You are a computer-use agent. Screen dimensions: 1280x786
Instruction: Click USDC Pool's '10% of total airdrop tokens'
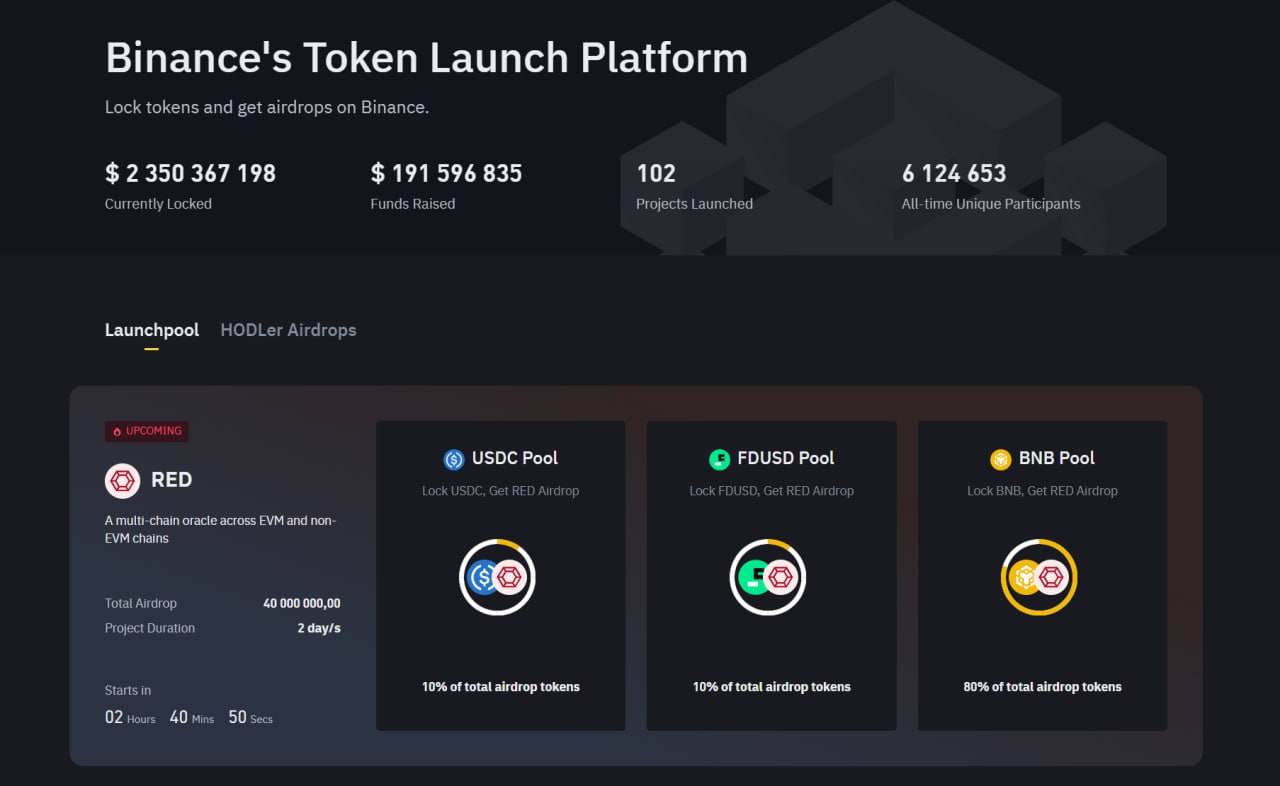click(x=501, y=687)
